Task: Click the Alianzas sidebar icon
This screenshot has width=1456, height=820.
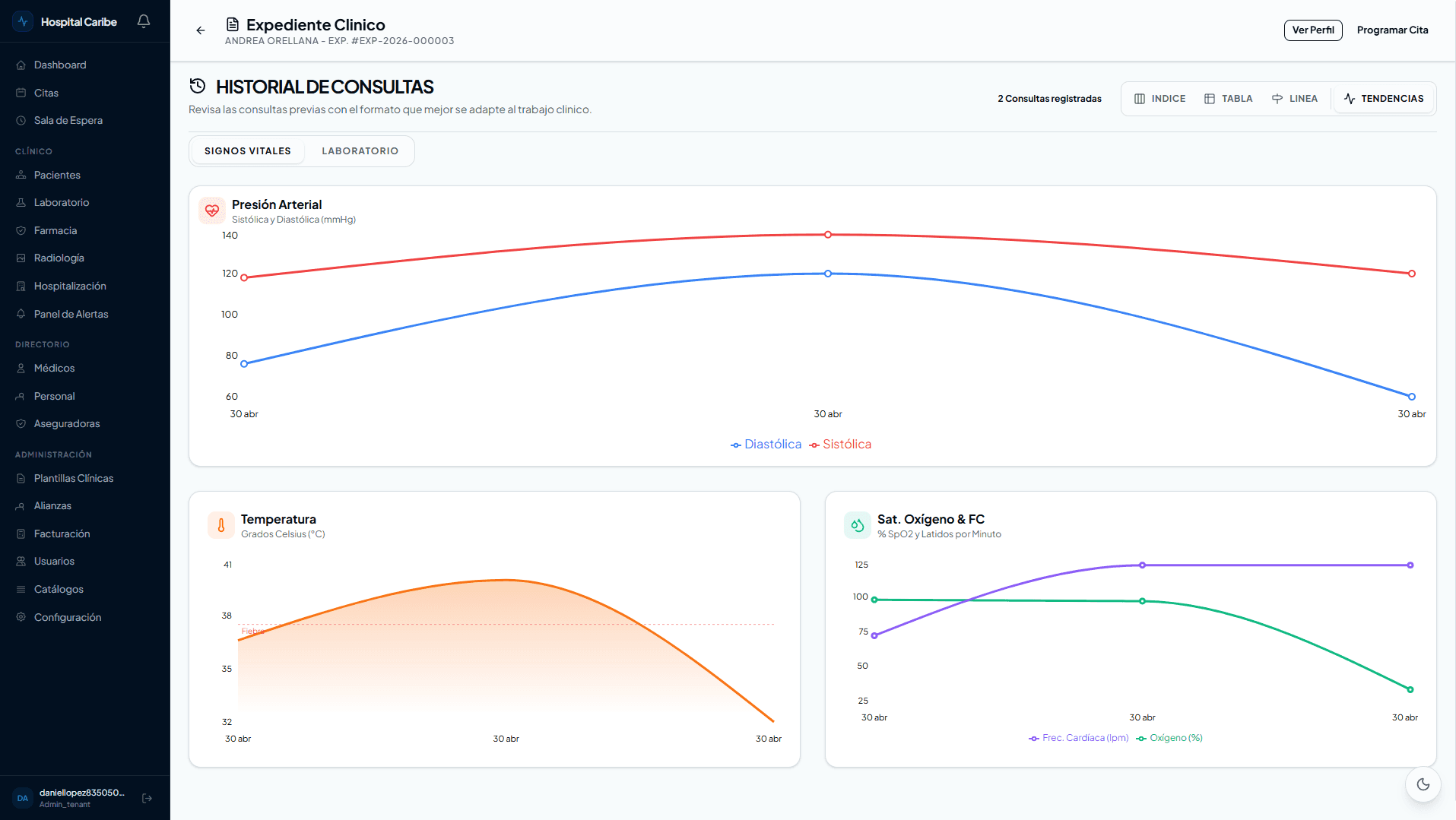Action: point(21,506)
